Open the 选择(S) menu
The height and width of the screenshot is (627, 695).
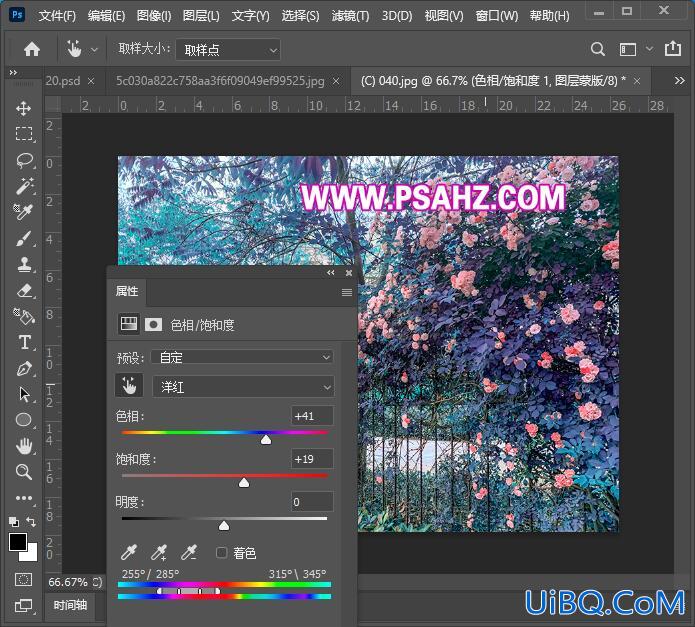point(300,16)
